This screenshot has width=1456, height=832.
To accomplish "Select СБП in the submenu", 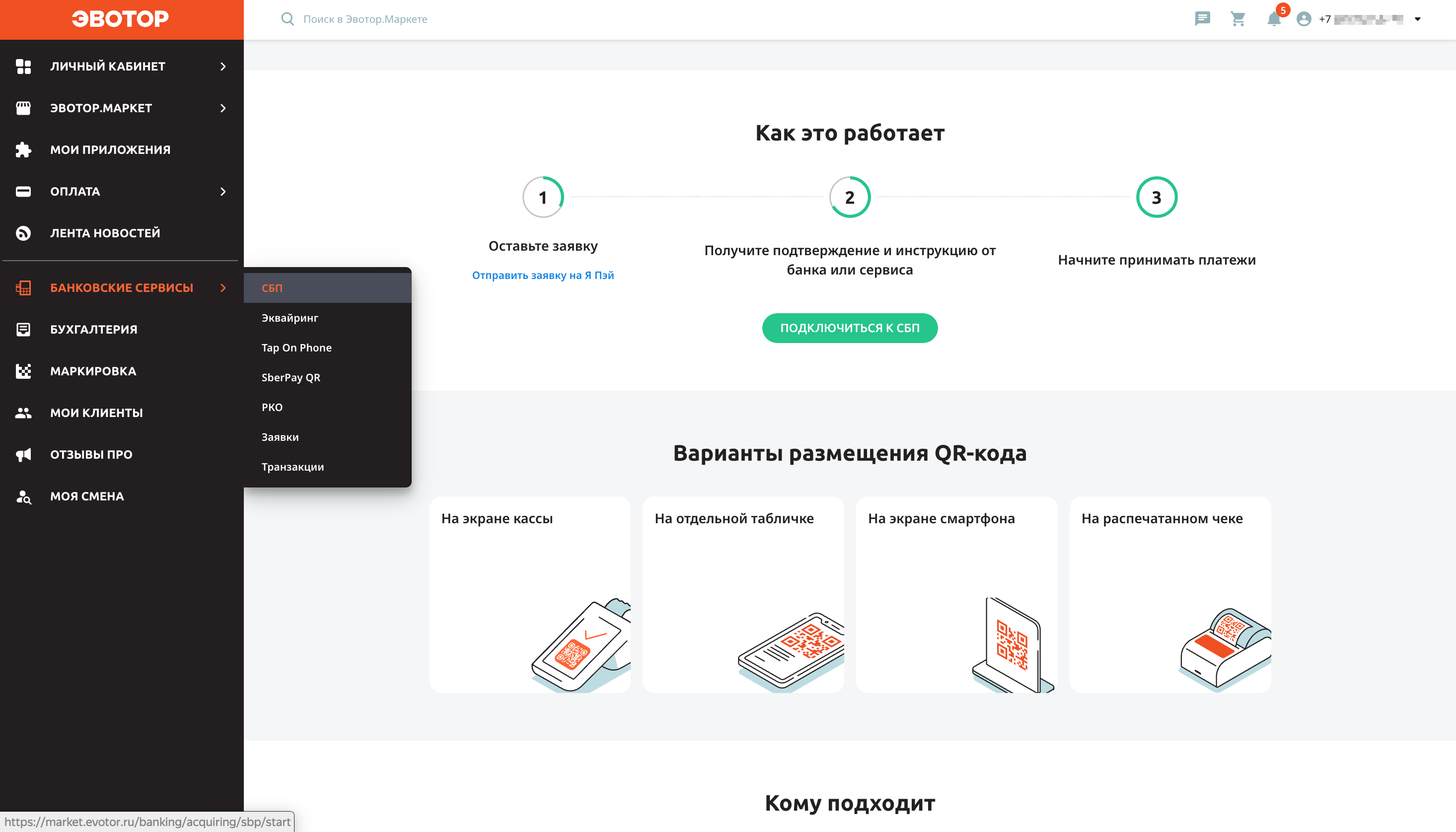I will (x=327, y=288).
